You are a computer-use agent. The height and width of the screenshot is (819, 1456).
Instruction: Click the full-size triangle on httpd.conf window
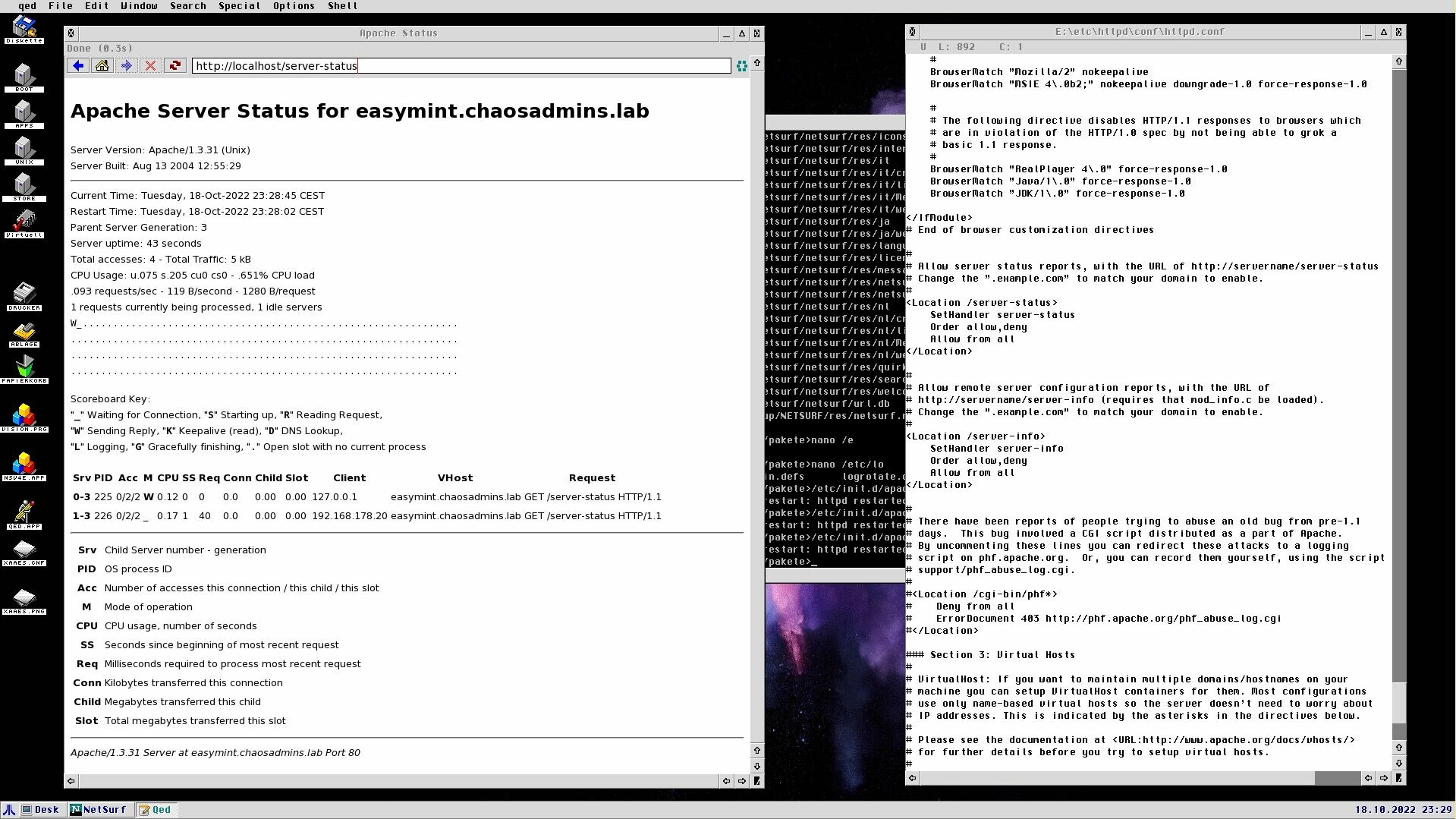[1384, 32]
